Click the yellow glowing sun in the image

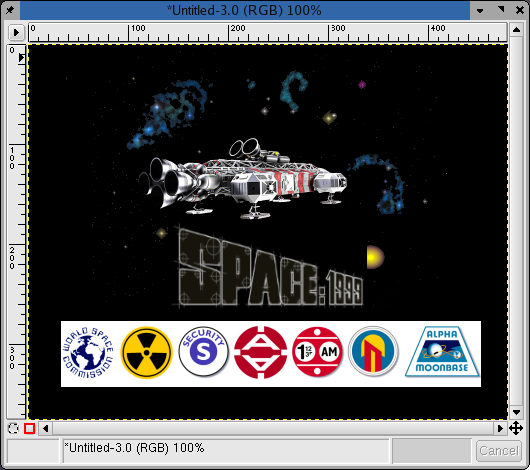coord(375,257)
